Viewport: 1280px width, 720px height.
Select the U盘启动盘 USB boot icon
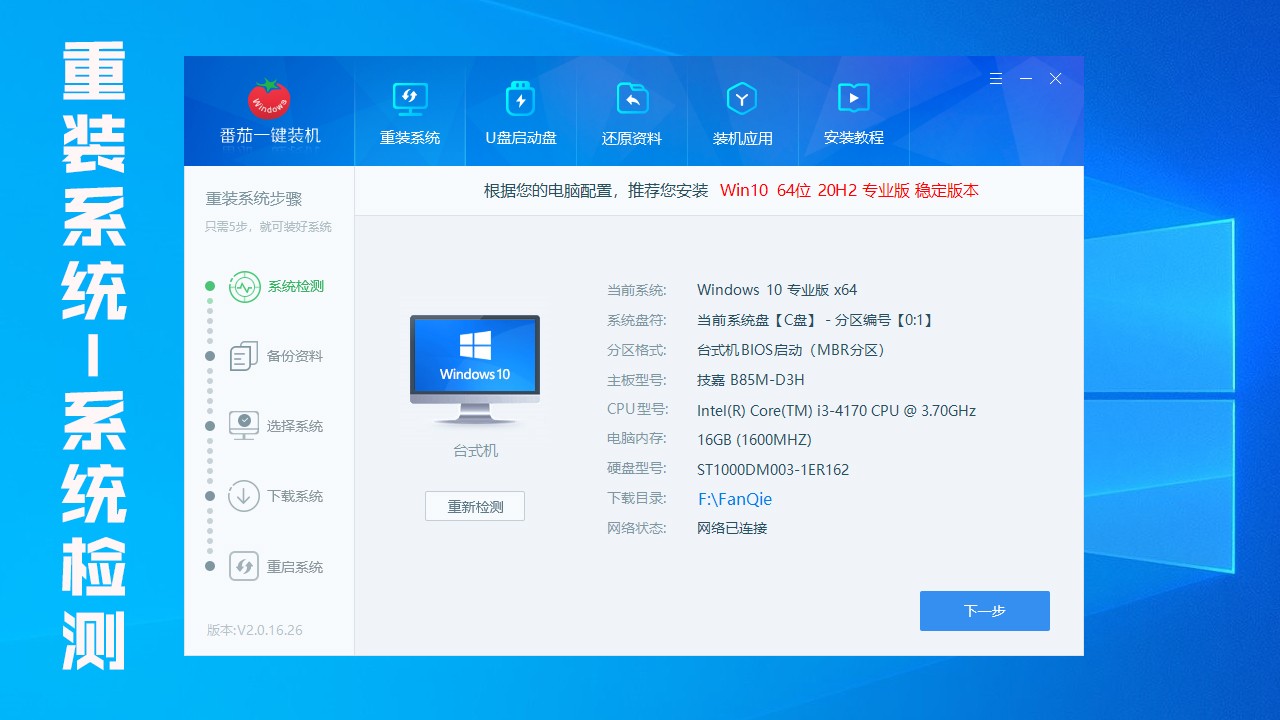click(520, 99)
